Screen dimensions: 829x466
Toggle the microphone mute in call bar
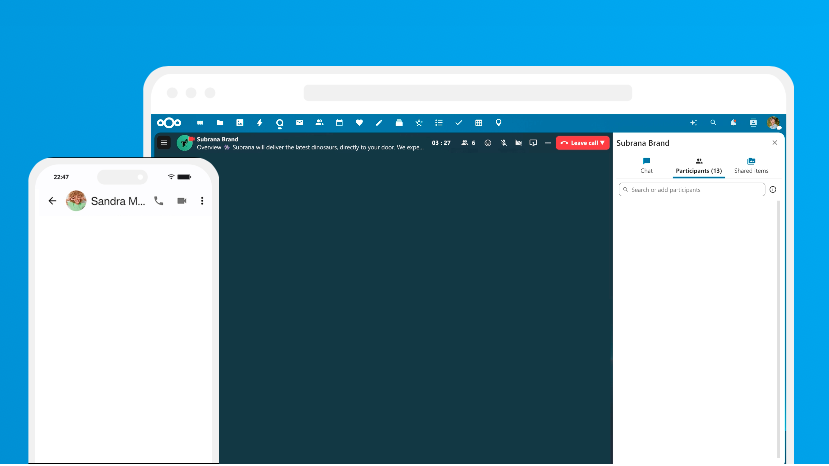503,143
